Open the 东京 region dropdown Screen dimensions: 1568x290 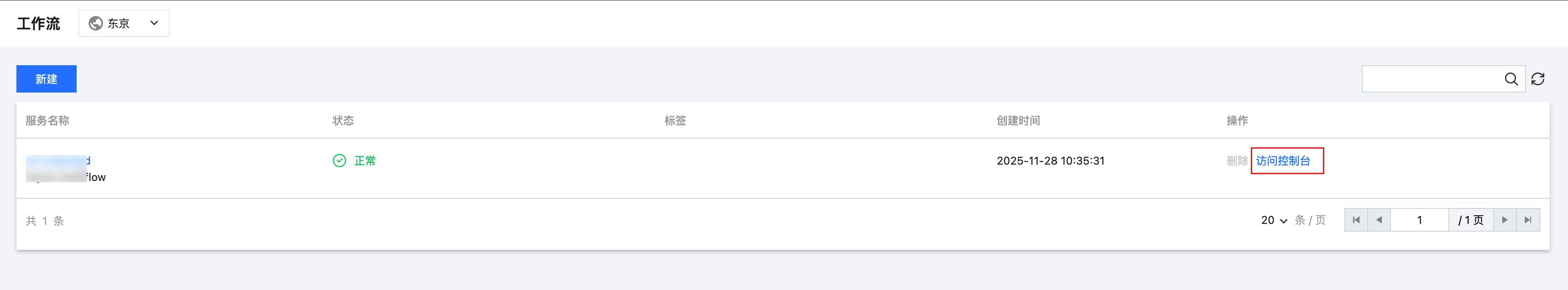(124, 23)
